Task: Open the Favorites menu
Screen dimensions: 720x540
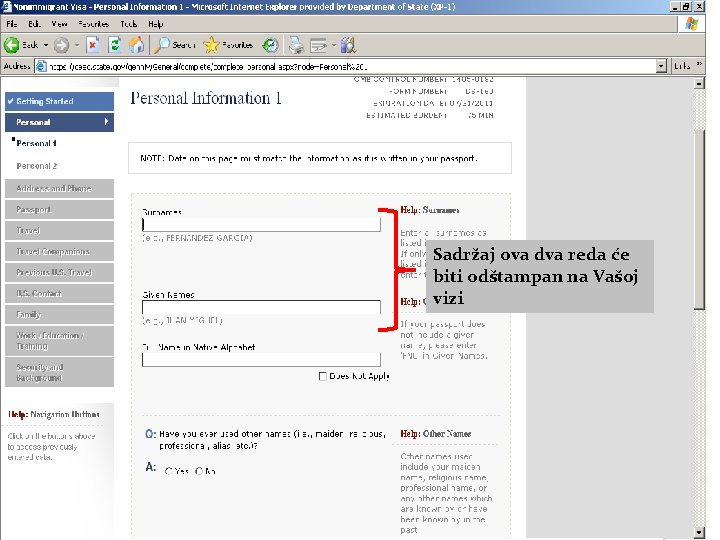Action: point(93,24)
